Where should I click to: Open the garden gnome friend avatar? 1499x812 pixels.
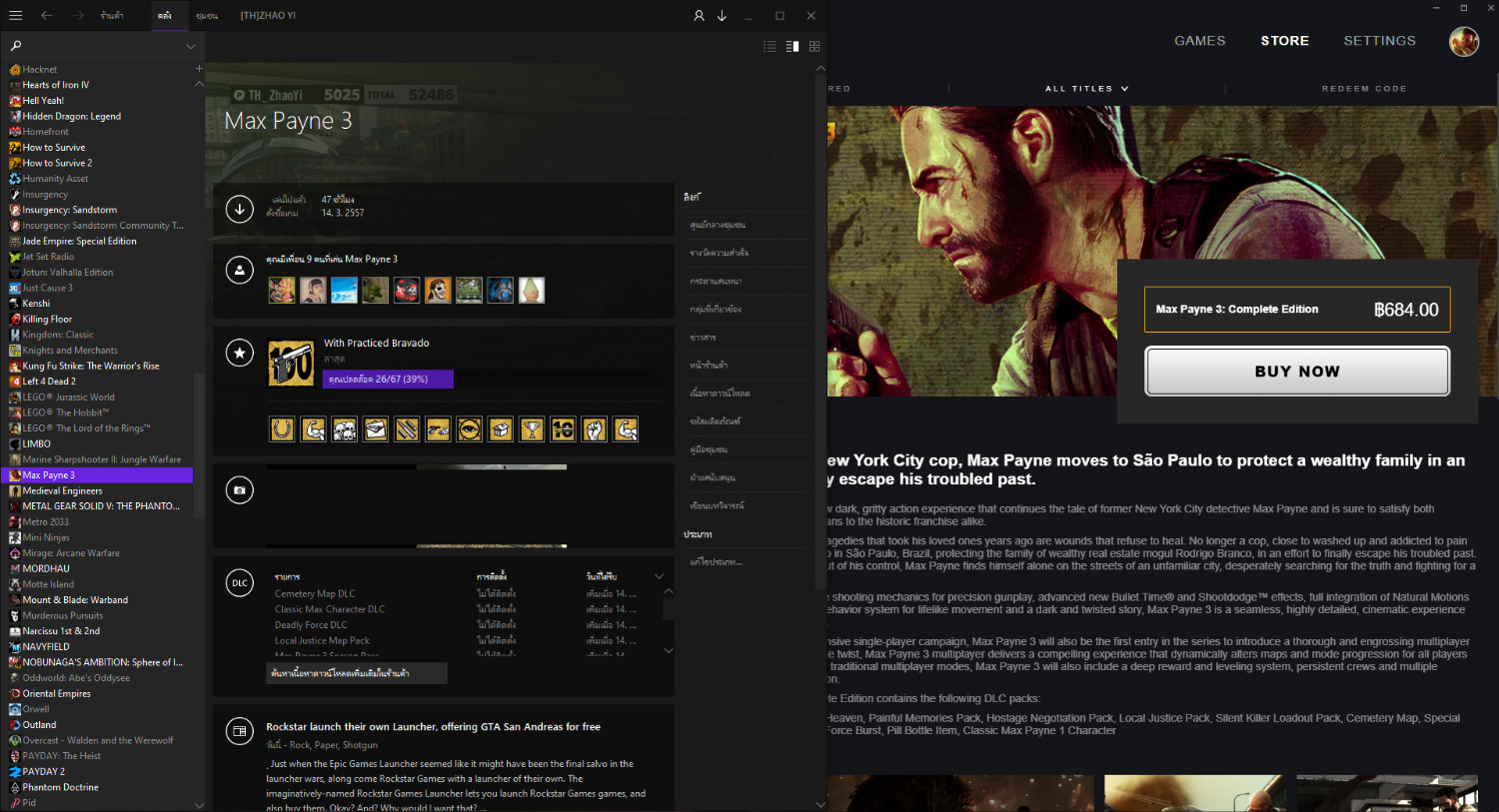pyautogui.click(x=532, y=290)
